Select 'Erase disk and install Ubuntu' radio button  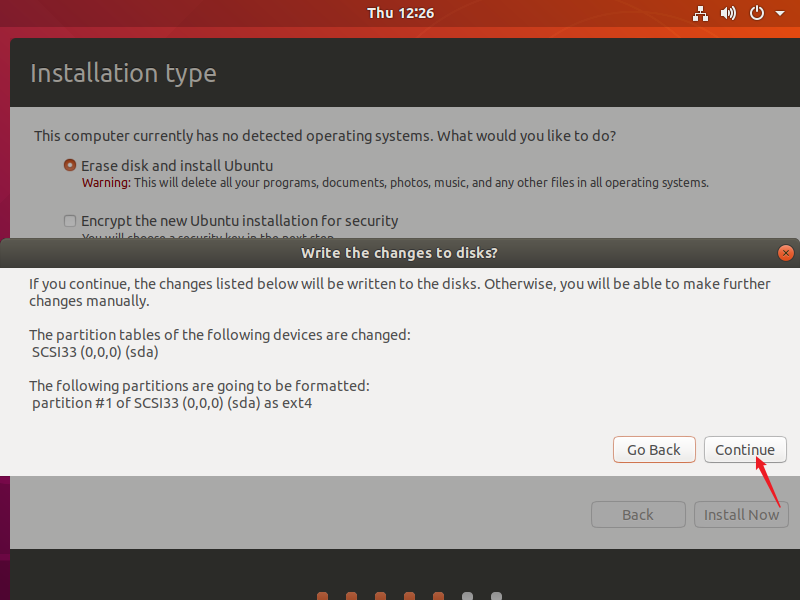click(70, 165)
